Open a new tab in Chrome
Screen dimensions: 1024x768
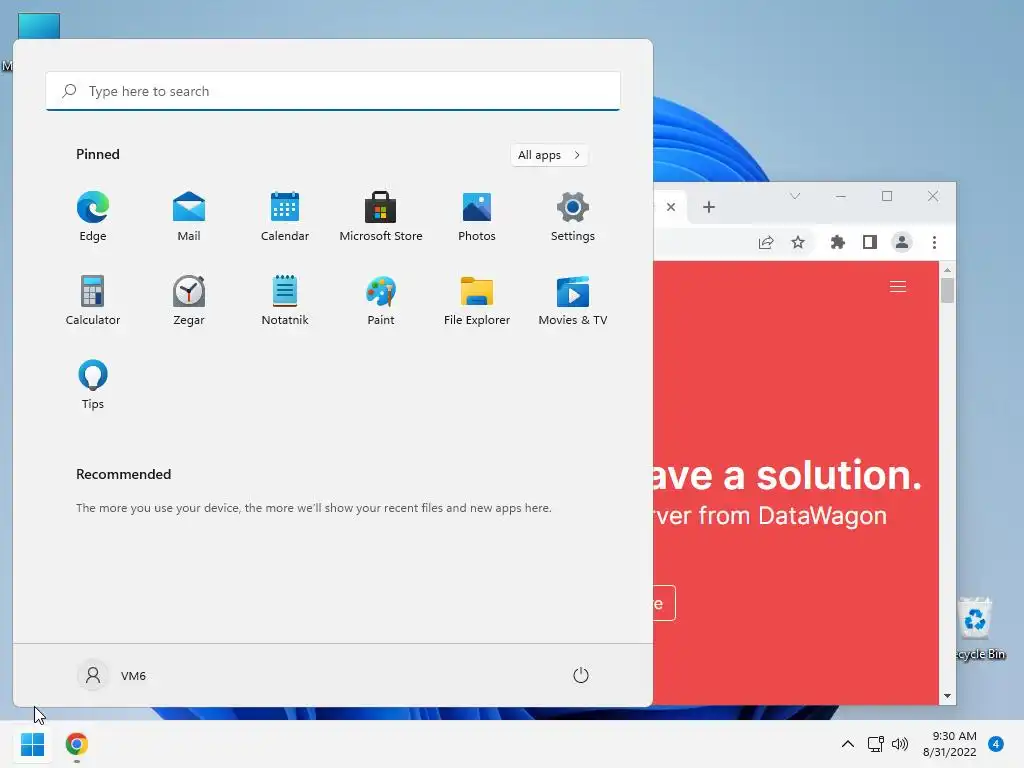coord(709,207)
